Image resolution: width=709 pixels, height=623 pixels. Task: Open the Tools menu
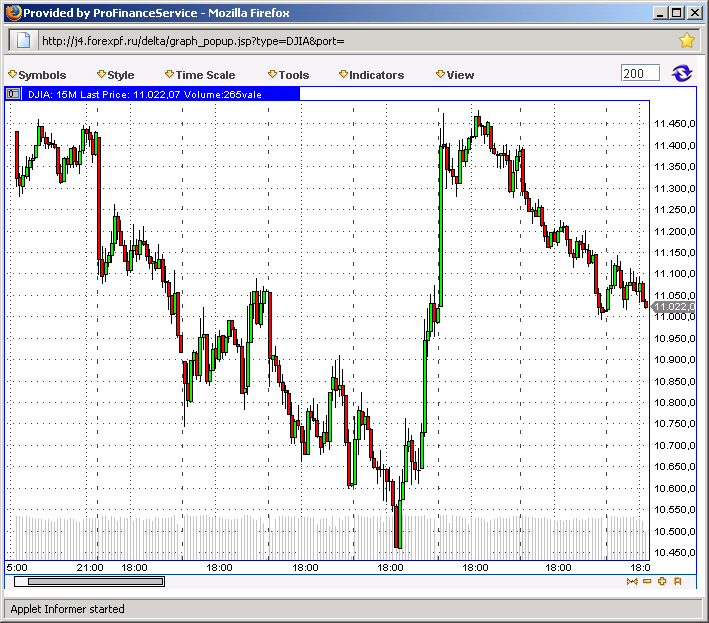point(288,75)
